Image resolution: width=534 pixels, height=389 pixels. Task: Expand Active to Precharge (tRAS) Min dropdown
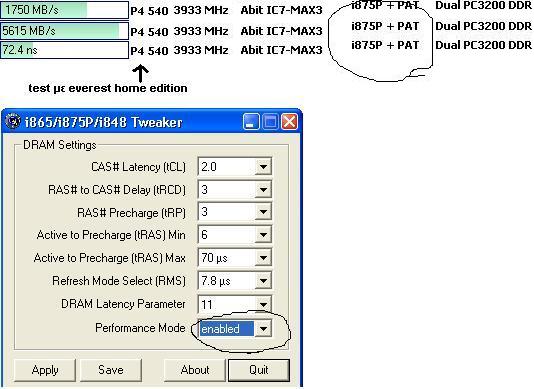click(x=263, y=235)
